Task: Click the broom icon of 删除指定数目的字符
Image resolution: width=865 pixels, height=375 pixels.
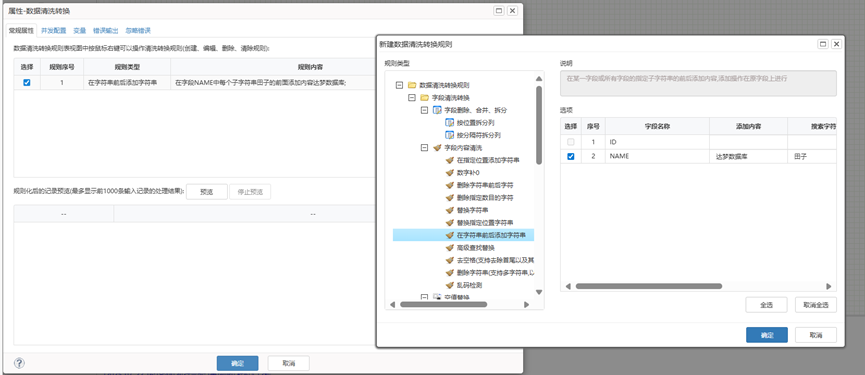Action: point(449,198)
